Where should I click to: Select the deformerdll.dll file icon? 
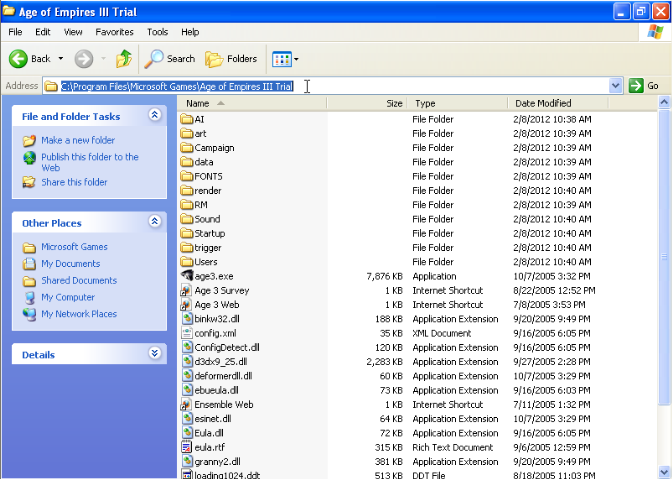(186, 376)
